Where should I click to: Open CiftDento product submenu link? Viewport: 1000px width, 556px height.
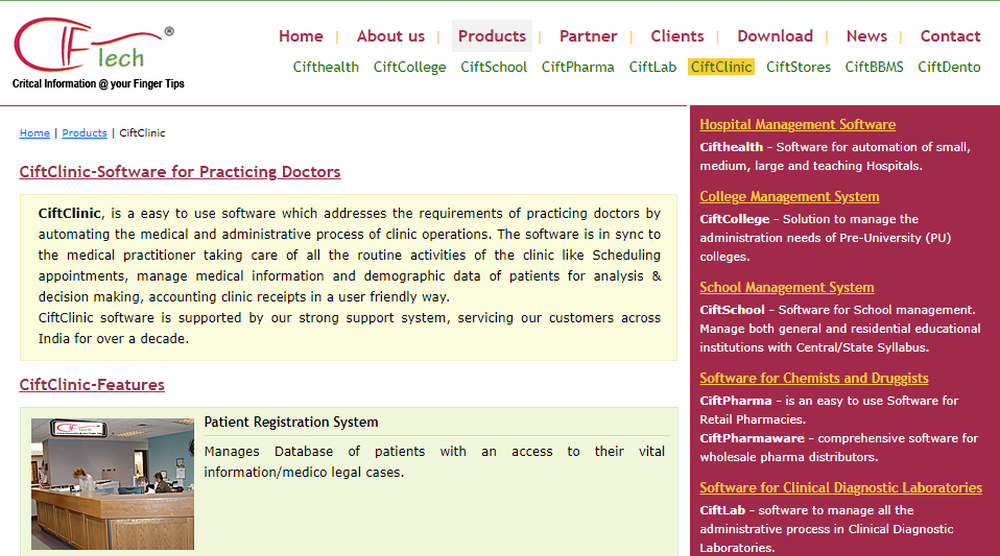tap(949, 67)
